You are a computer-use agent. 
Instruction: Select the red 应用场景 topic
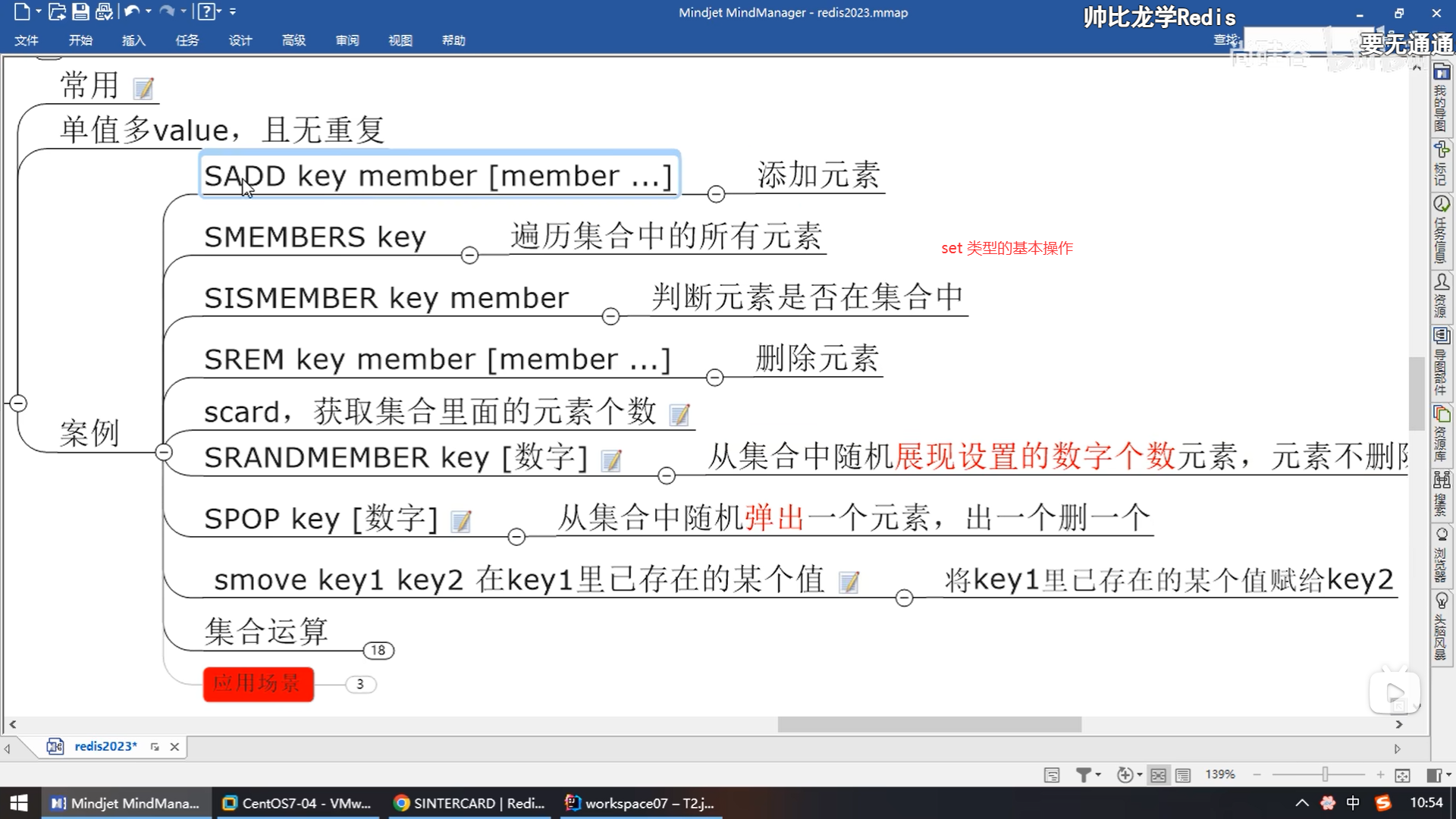coord(258,684)
